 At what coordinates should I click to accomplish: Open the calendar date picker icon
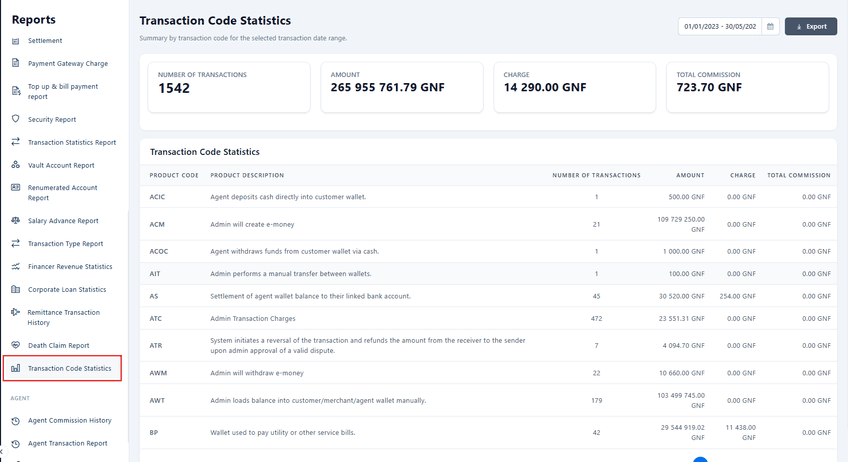(x=770, y=27)
